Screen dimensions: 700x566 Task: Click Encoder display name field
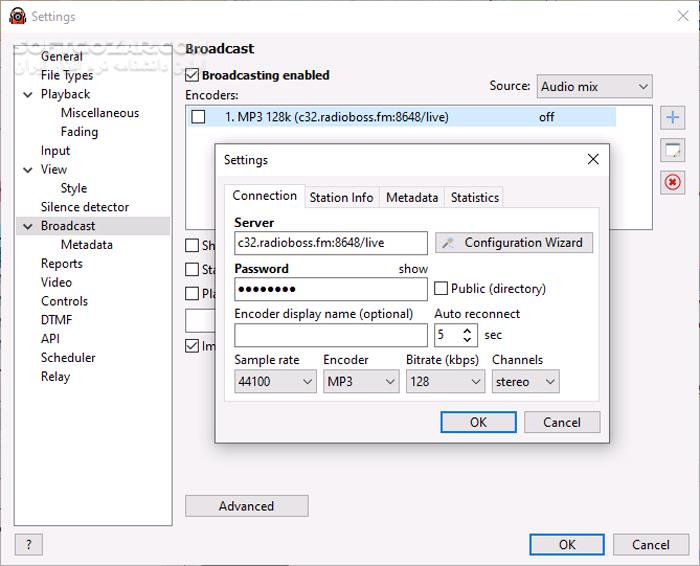pos(331,335)
